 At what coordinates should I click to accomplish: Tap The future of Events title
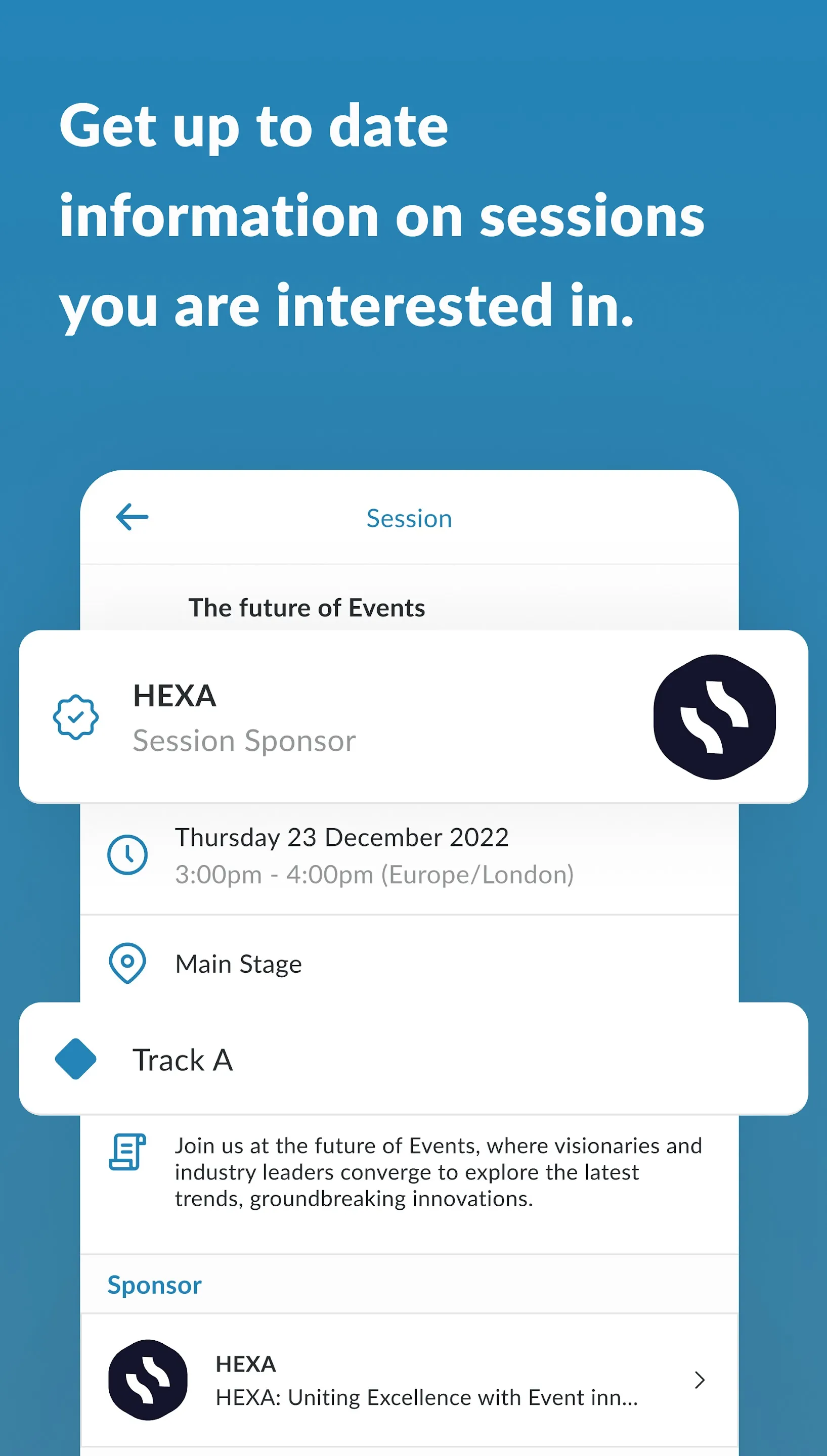[x=307, y=607]
